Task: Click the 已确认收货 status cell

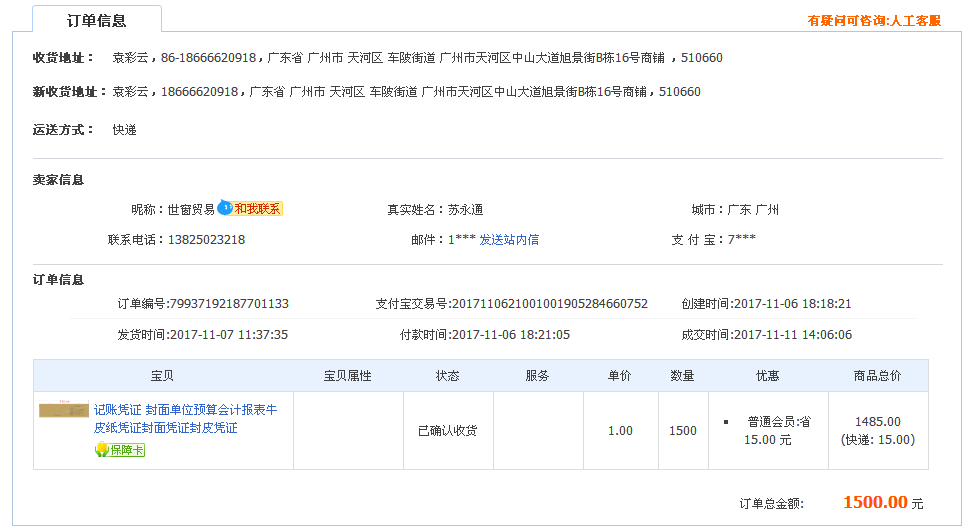Action: (x=448, y=431)
